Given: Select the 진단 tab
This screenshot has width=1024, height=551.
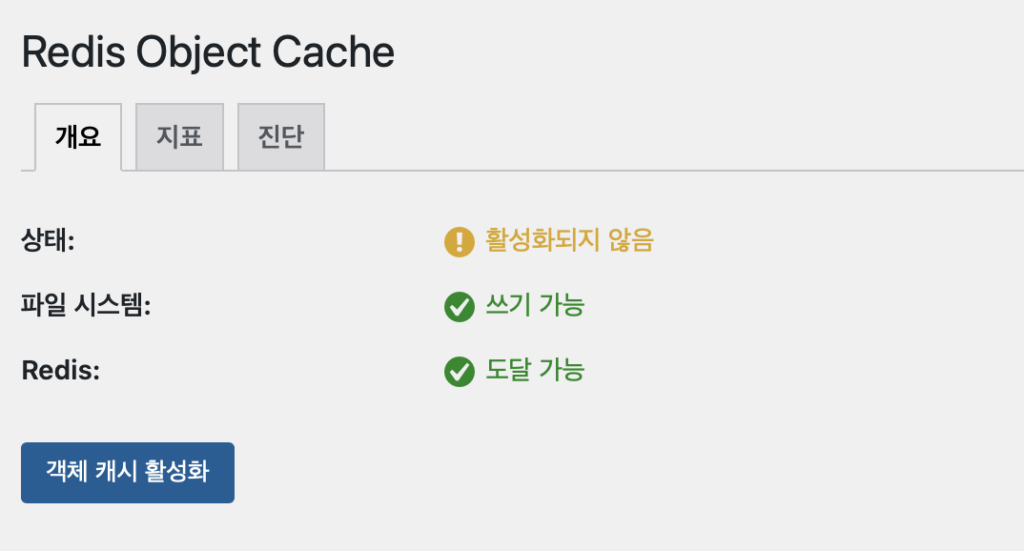Looking at the screenshot, I should tap(281, 137).
